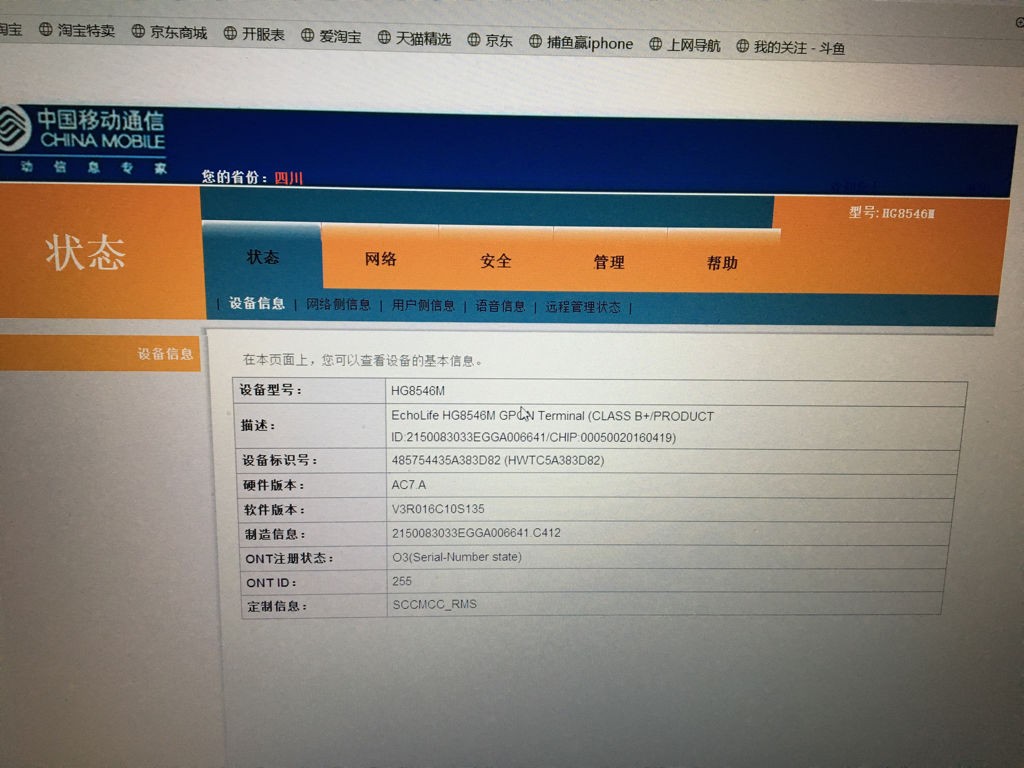Screen dimensions: 1024x768
Task: Open the 捕鱼赢iphone bookmark
Action: click(581, 43)
